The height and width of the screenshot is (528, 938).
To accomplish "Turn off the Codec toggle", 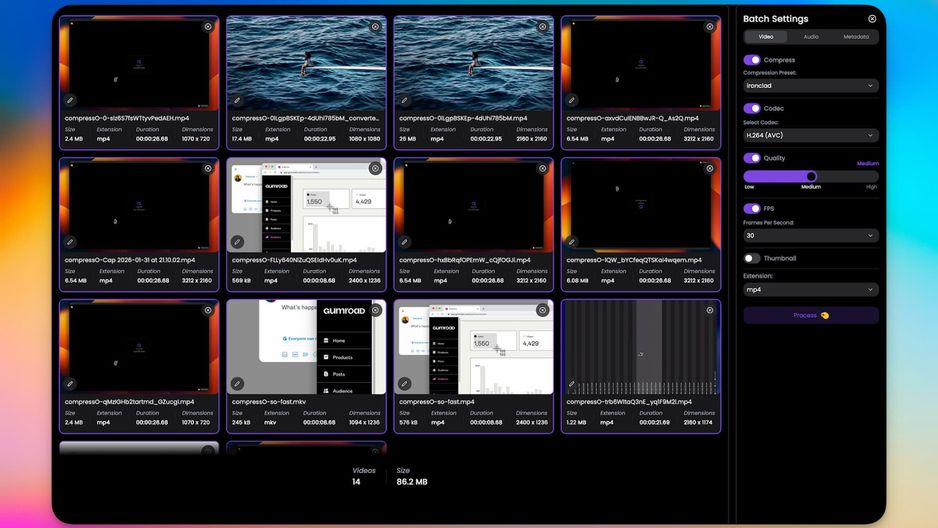I will pos(752,108).
